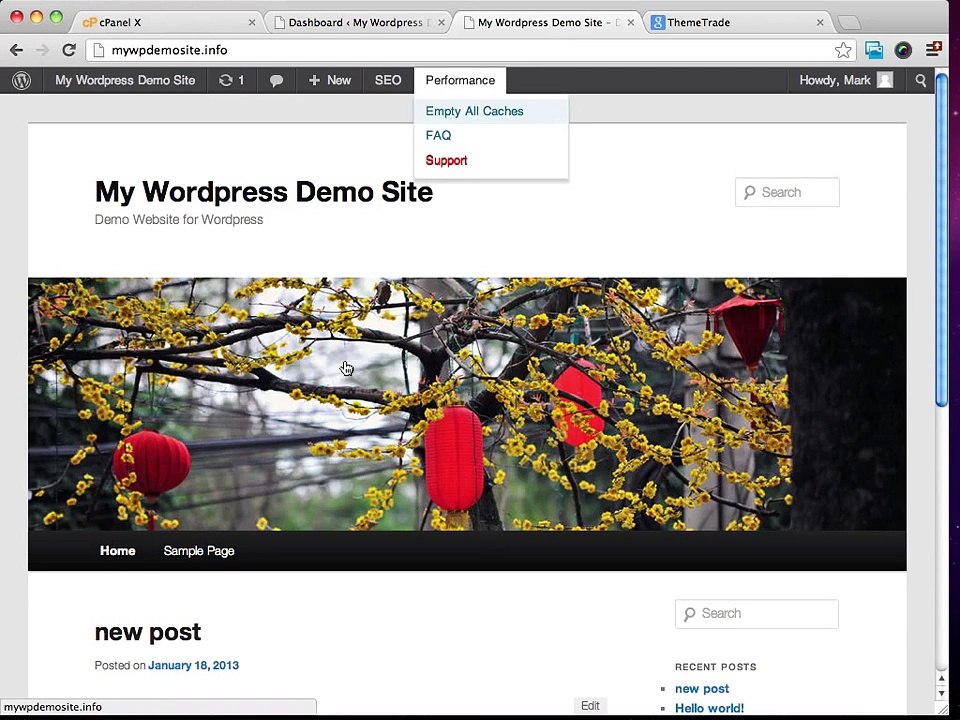Click the sidebar Search input field
The height and width of the screenshot is (720, 960).
[x=757, y=614]
